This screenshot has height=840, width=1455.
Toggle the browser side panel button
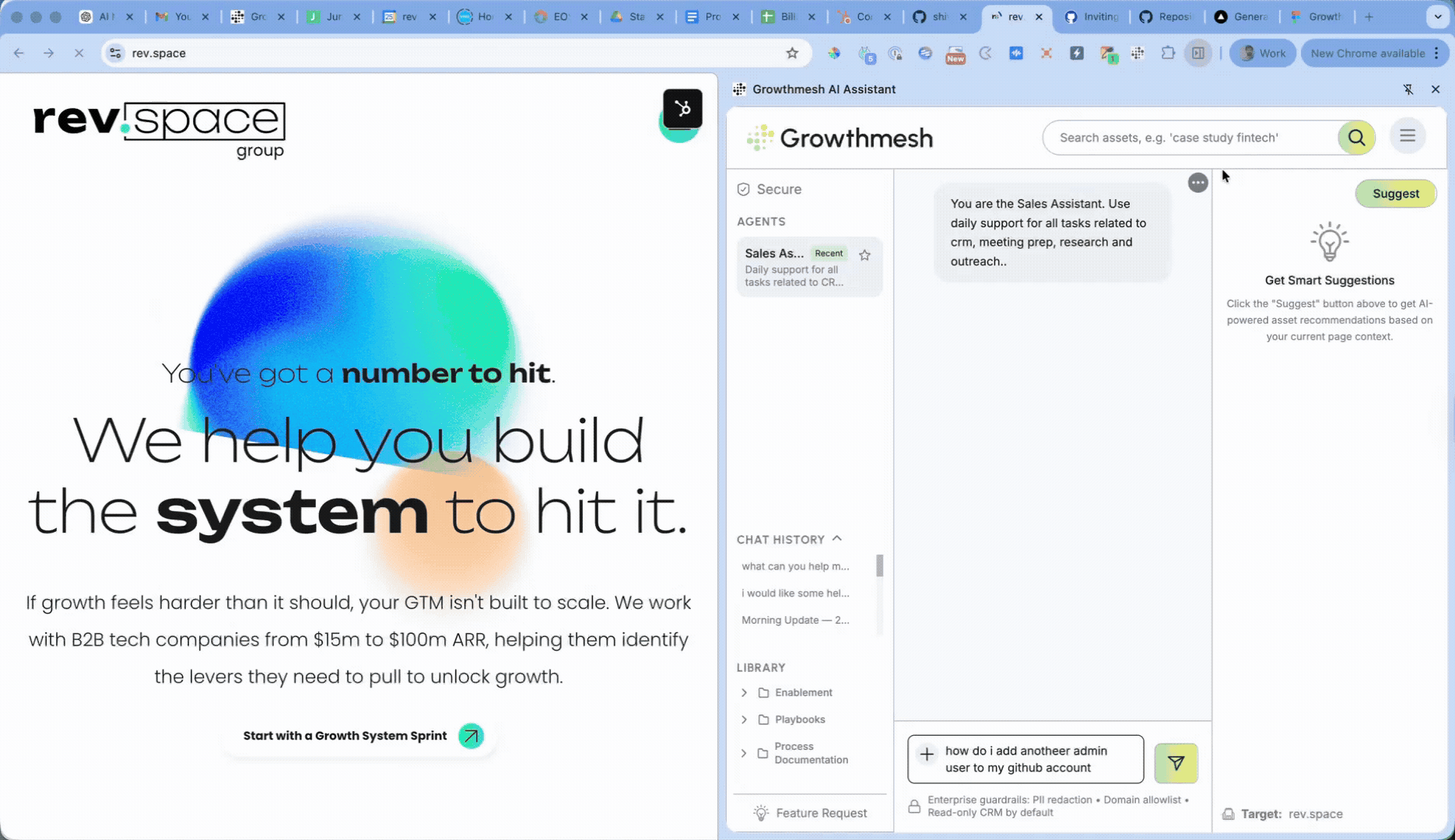pos(1198,53)
